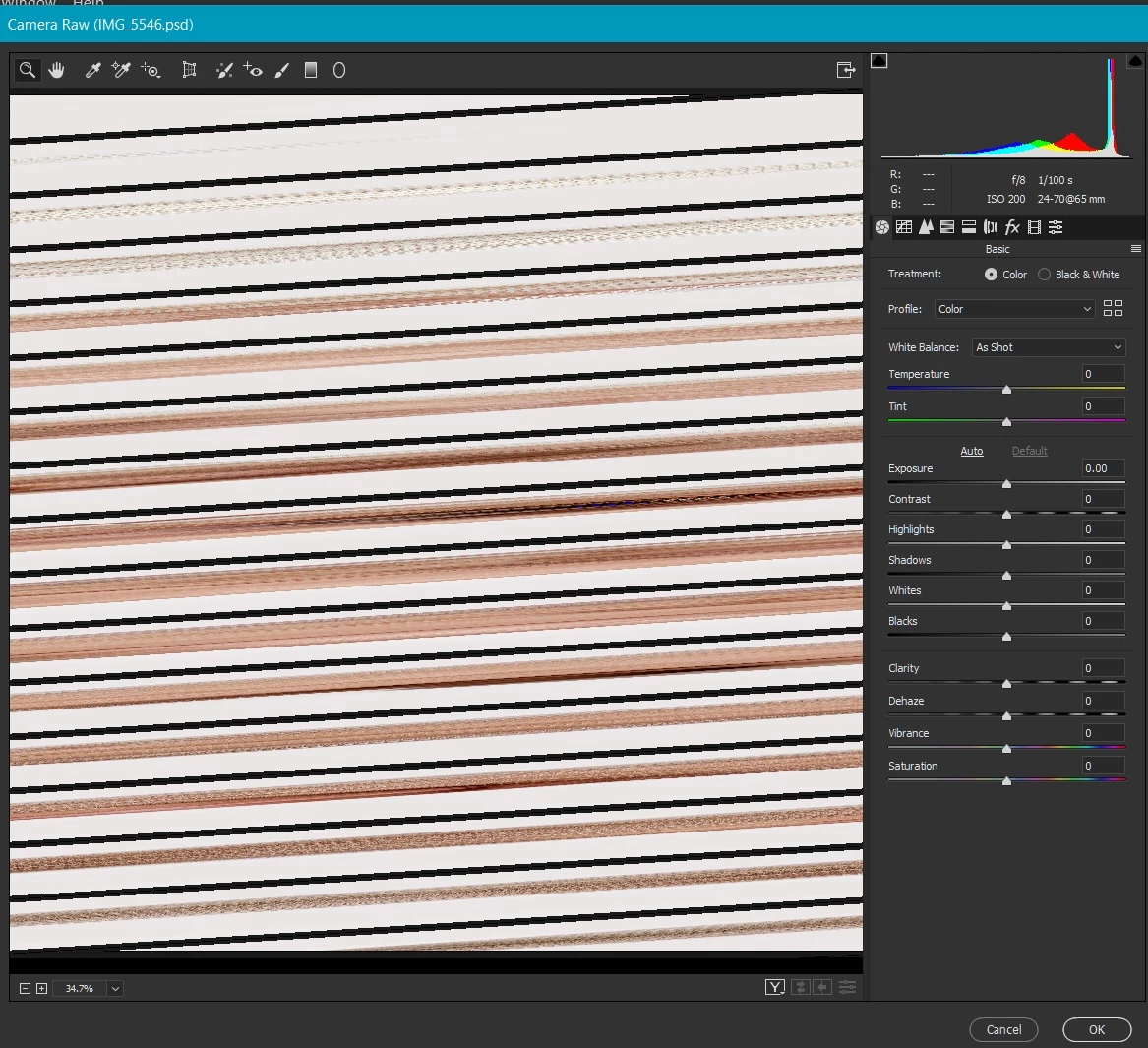This screenshot has height=1048, width=1148.
Task: Open the Presets panel tab
Action: (1056, 227)
